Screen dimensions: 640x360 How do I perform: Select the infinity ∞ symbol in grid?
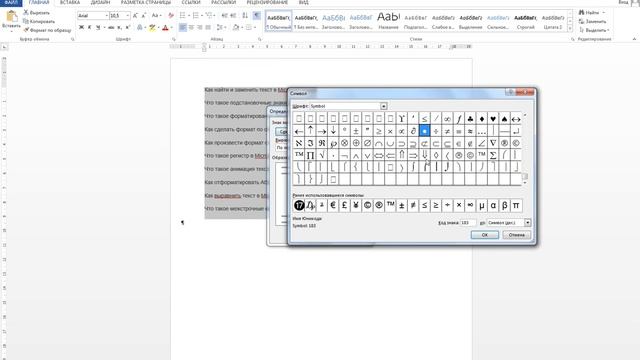447,119
